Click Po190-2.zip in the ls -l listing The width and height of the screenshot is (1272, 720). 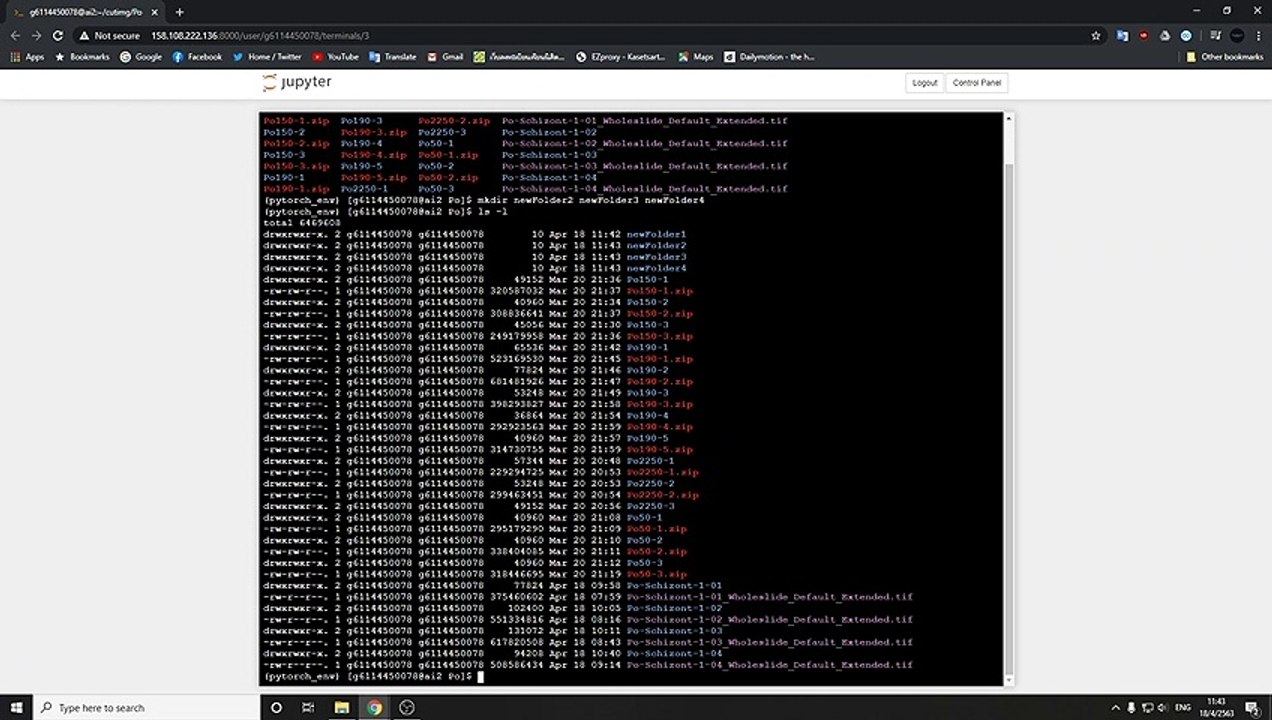point(659,382)
